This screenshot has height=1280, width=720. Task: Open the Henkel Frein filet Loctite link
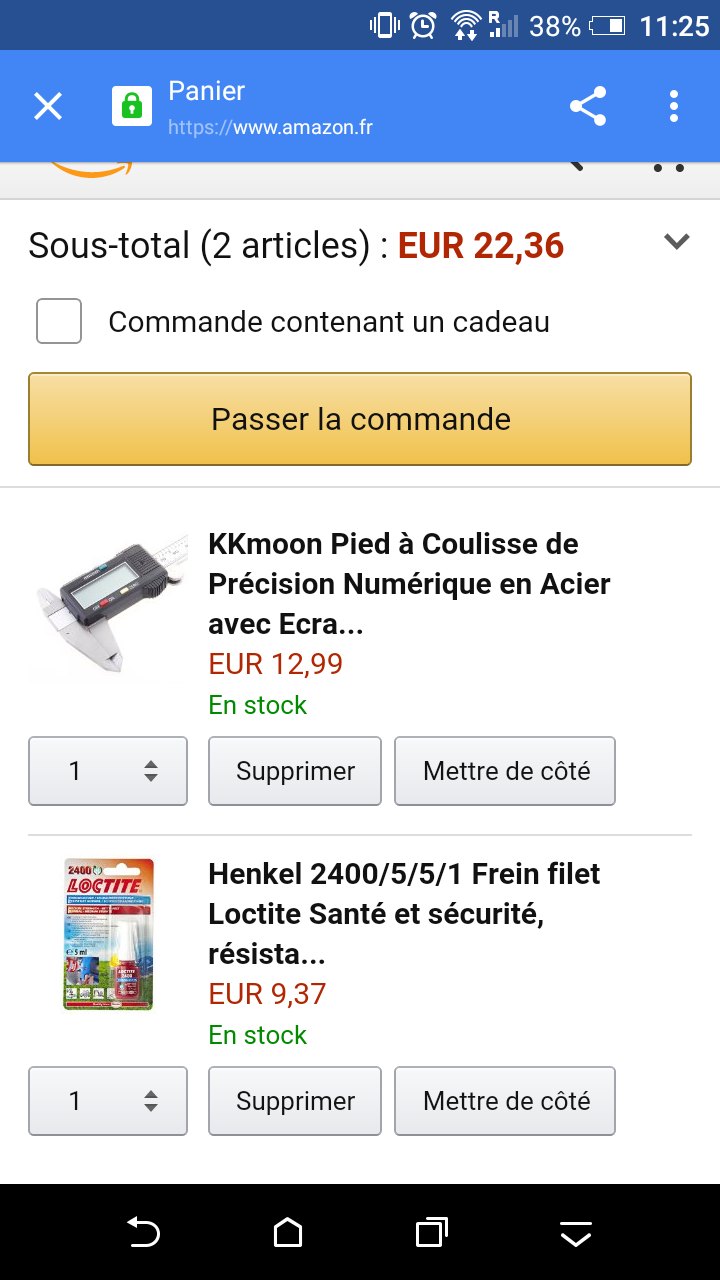tap(404, 914)
